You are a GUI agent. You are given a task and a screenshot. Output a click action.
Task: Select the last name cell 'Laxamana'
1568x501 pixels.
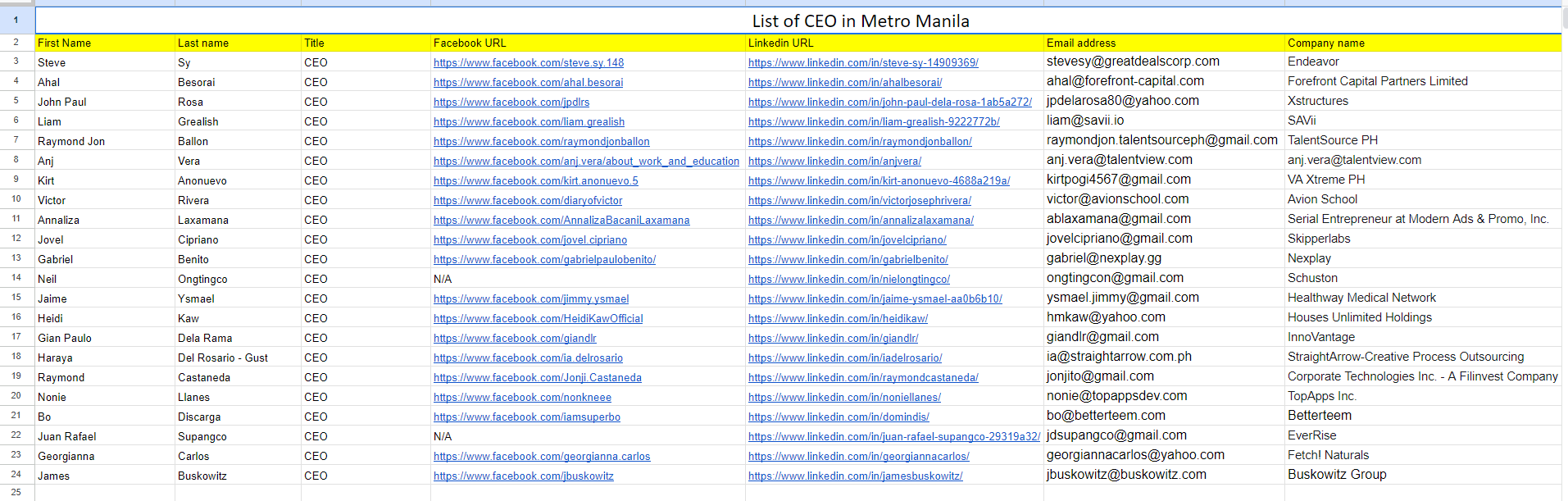(238, 220)
